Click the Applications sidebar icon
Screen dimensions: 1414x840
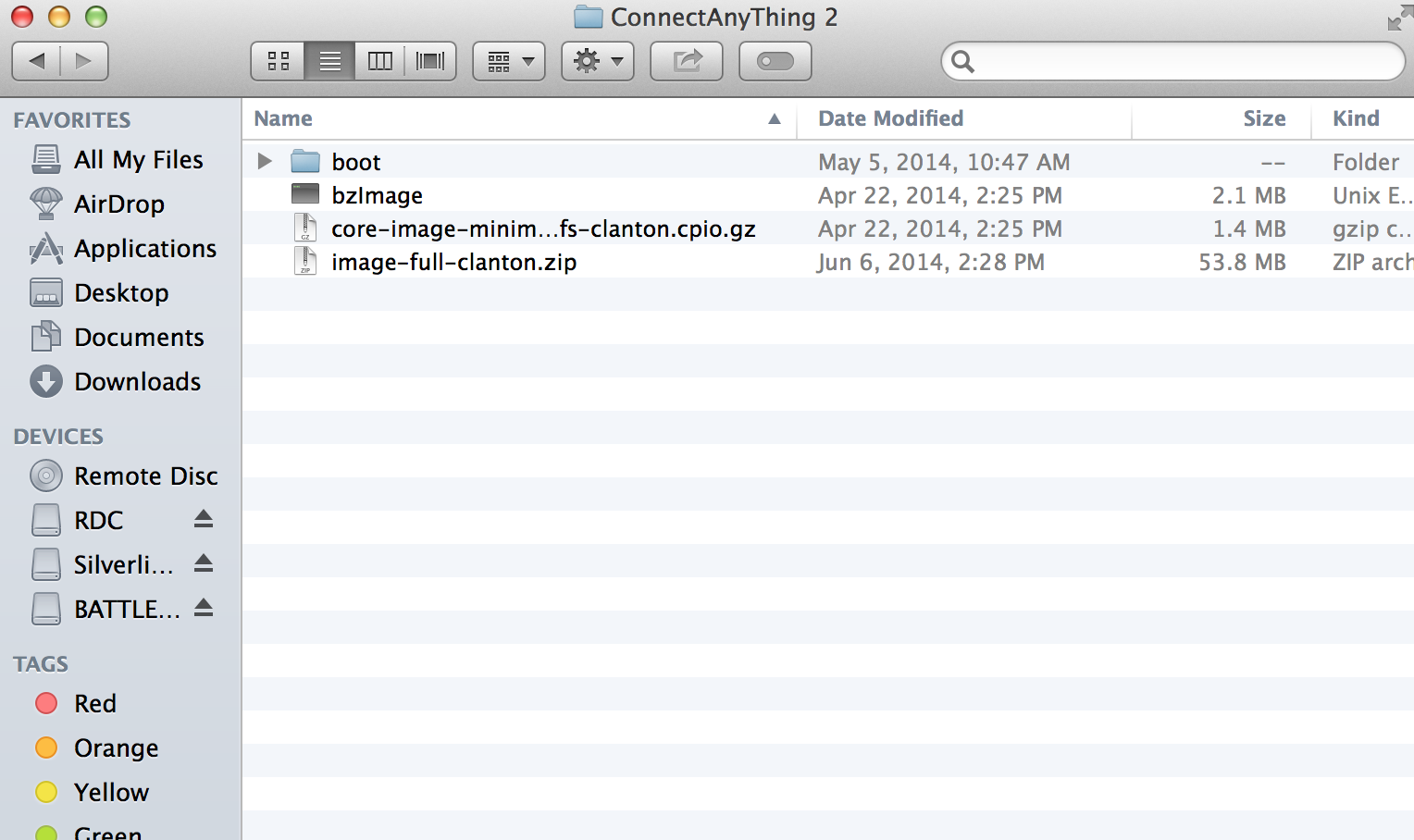46,248
